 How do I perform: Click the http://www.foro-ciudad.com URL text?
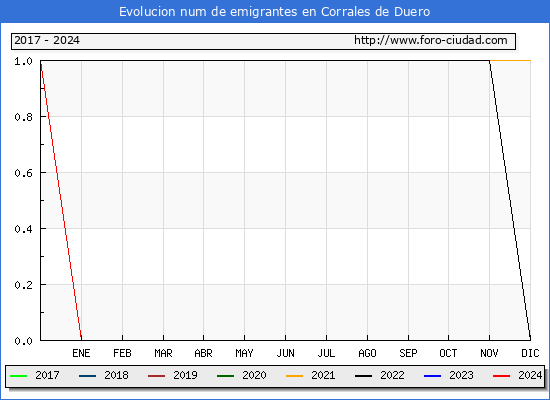431,40
